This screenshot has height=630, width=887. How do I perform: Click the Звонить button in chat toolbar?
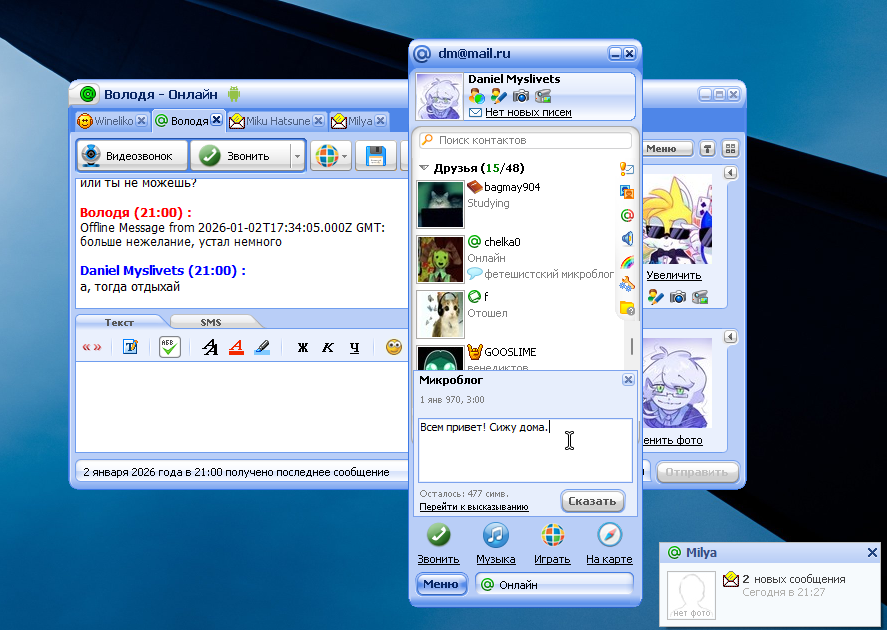tap(241, 156)
